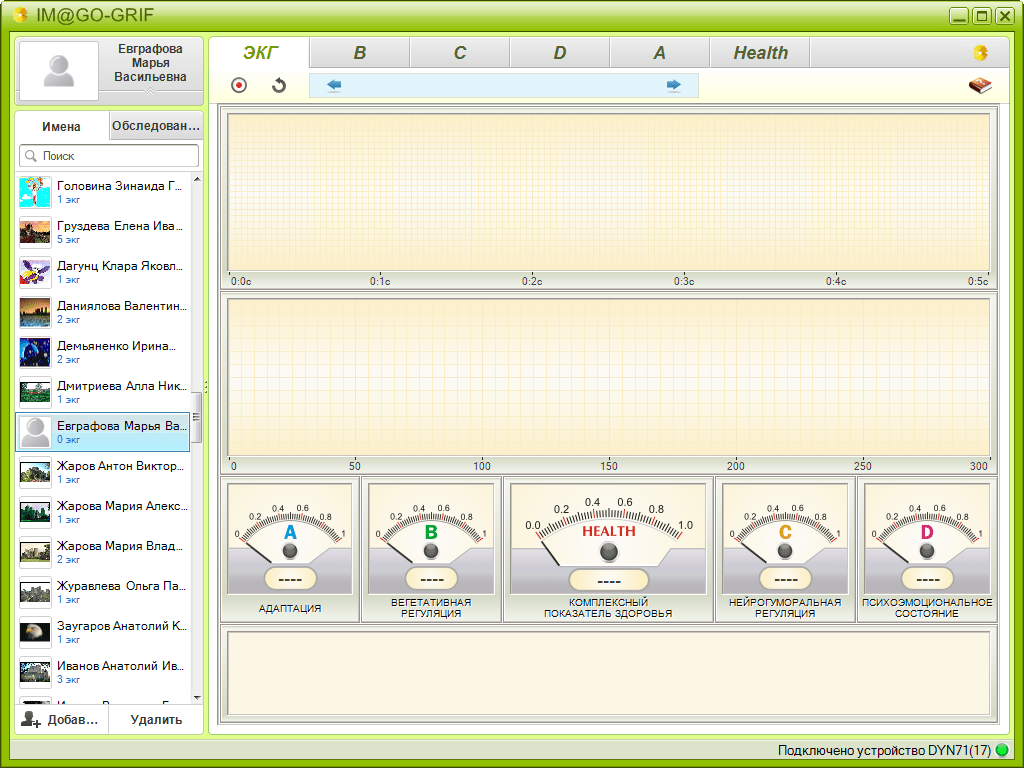Select patient Жарова Мария Влад...

[x=103, y=552]
